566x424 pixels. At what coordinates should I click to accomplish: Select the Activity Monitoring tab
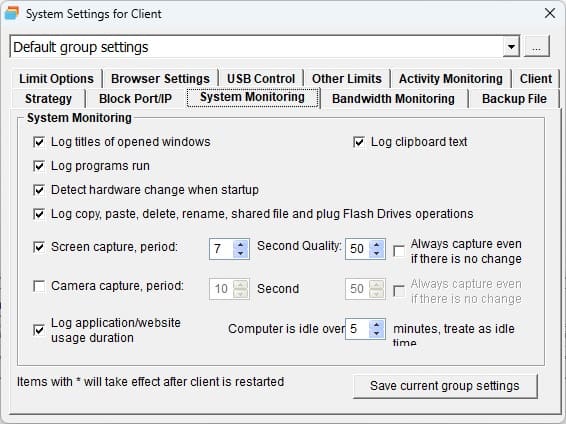coord(450,79)
